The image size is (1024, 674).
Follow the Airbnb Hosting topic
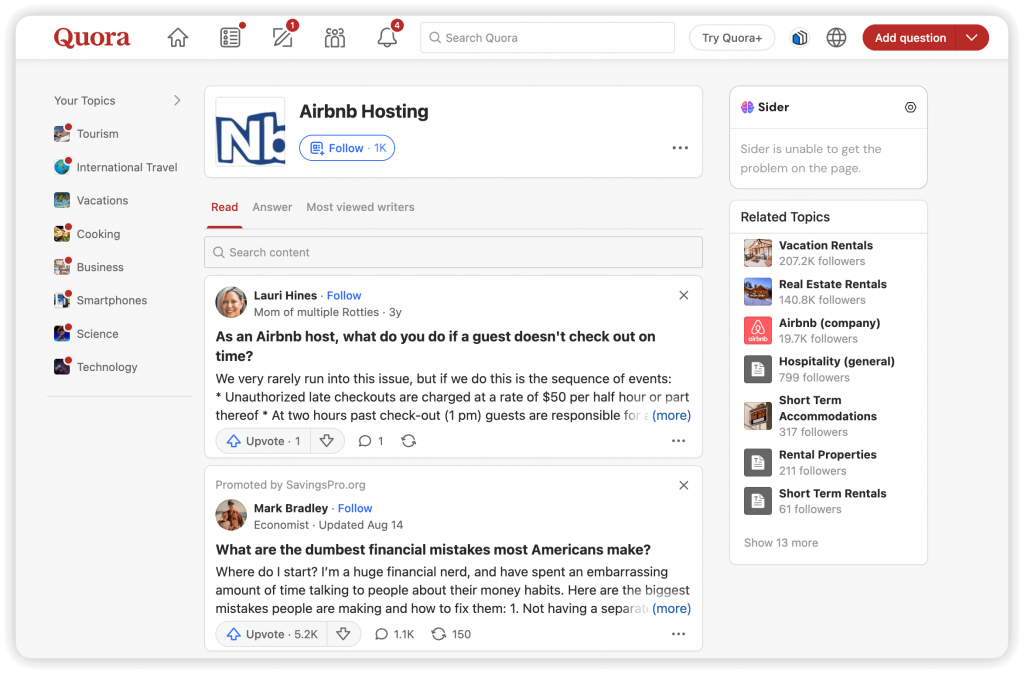pos(347,148)
